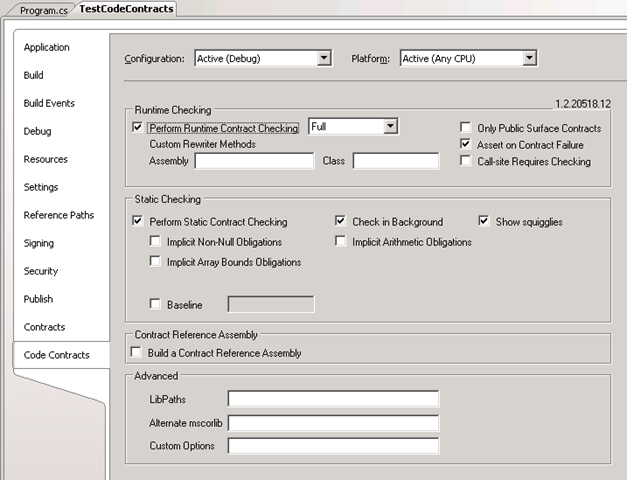Image resolution: width=627 pixels, height=480 pixels.
Task: Enable Only Public Surface Contracts
Action: pyautogui.click(x=465, y=127)
